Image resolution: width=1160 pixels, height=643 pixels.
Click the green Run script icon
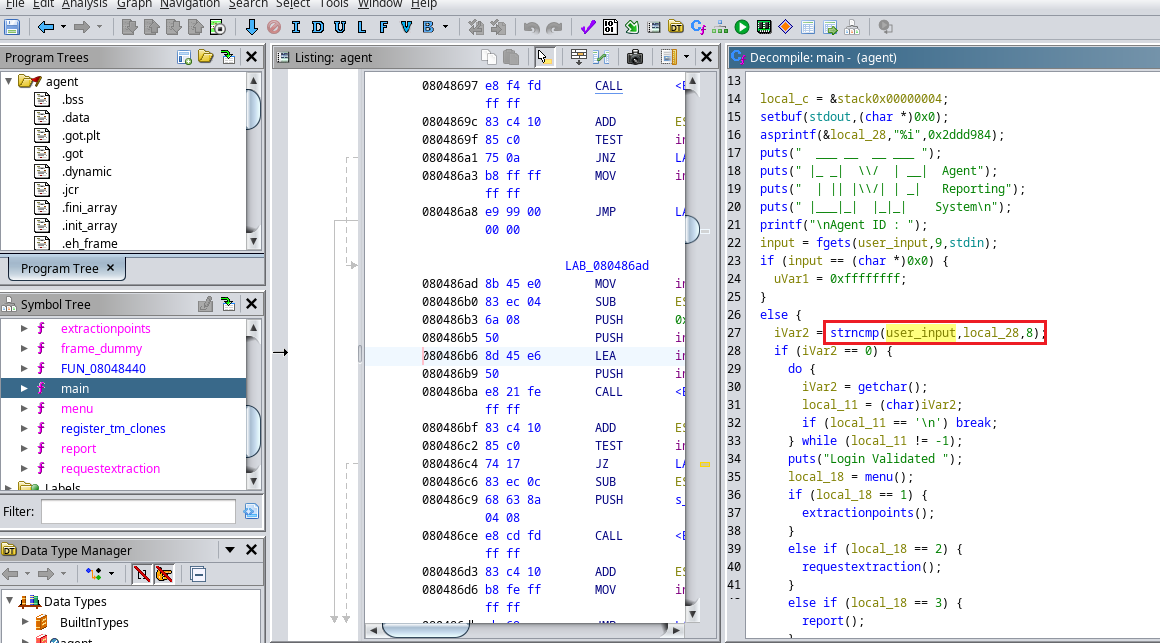742,27
